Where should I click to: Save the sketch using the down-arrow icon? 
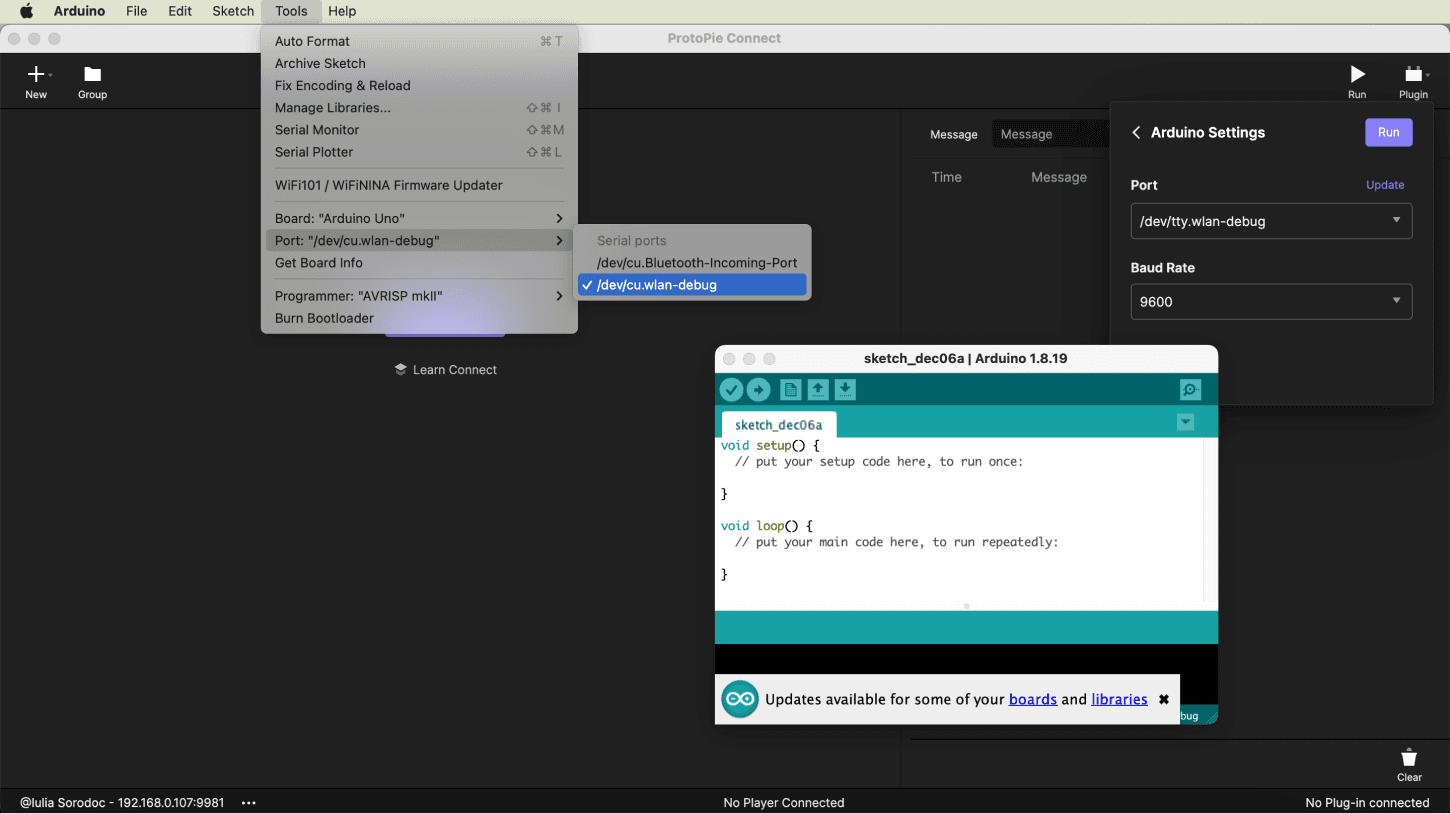(x=845, y=389)
